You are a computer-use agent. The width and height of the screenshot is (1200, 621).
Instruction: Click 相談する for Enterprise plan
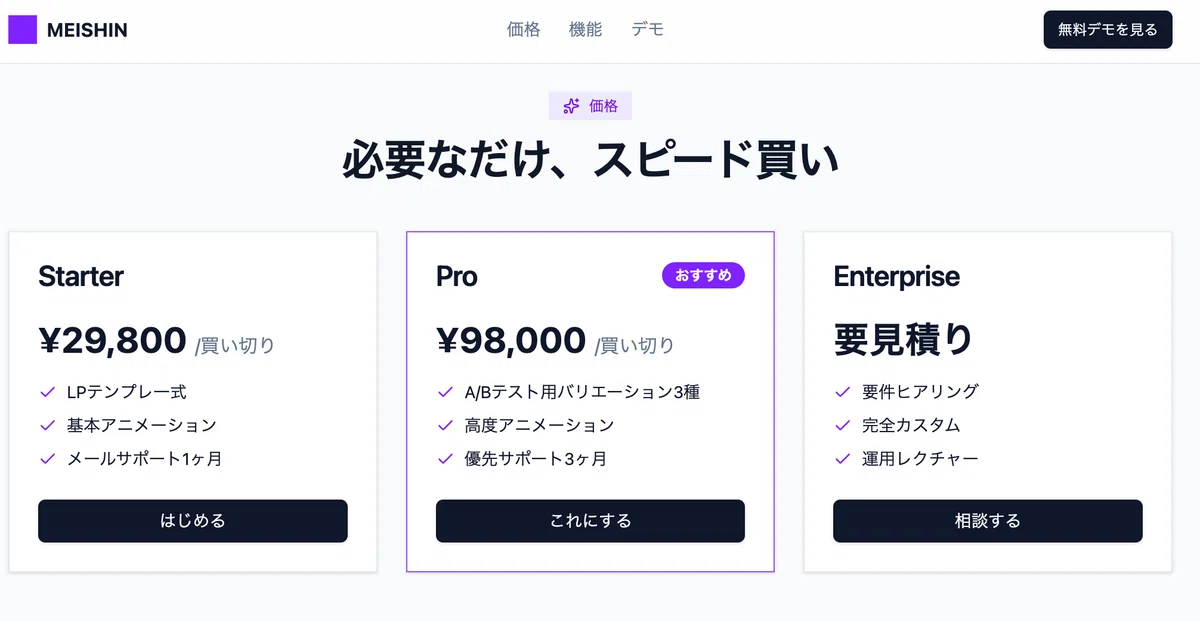(988, 521)
